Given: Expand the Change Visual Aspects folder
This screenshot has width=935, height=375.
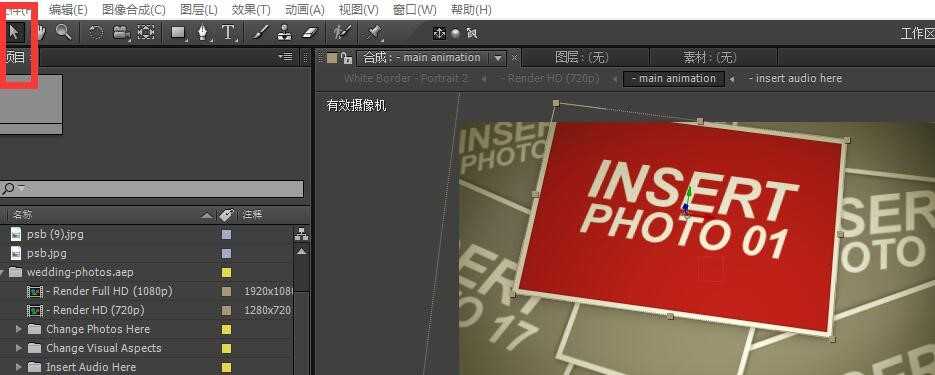Looking at the screenshot, I should [19, 348].
